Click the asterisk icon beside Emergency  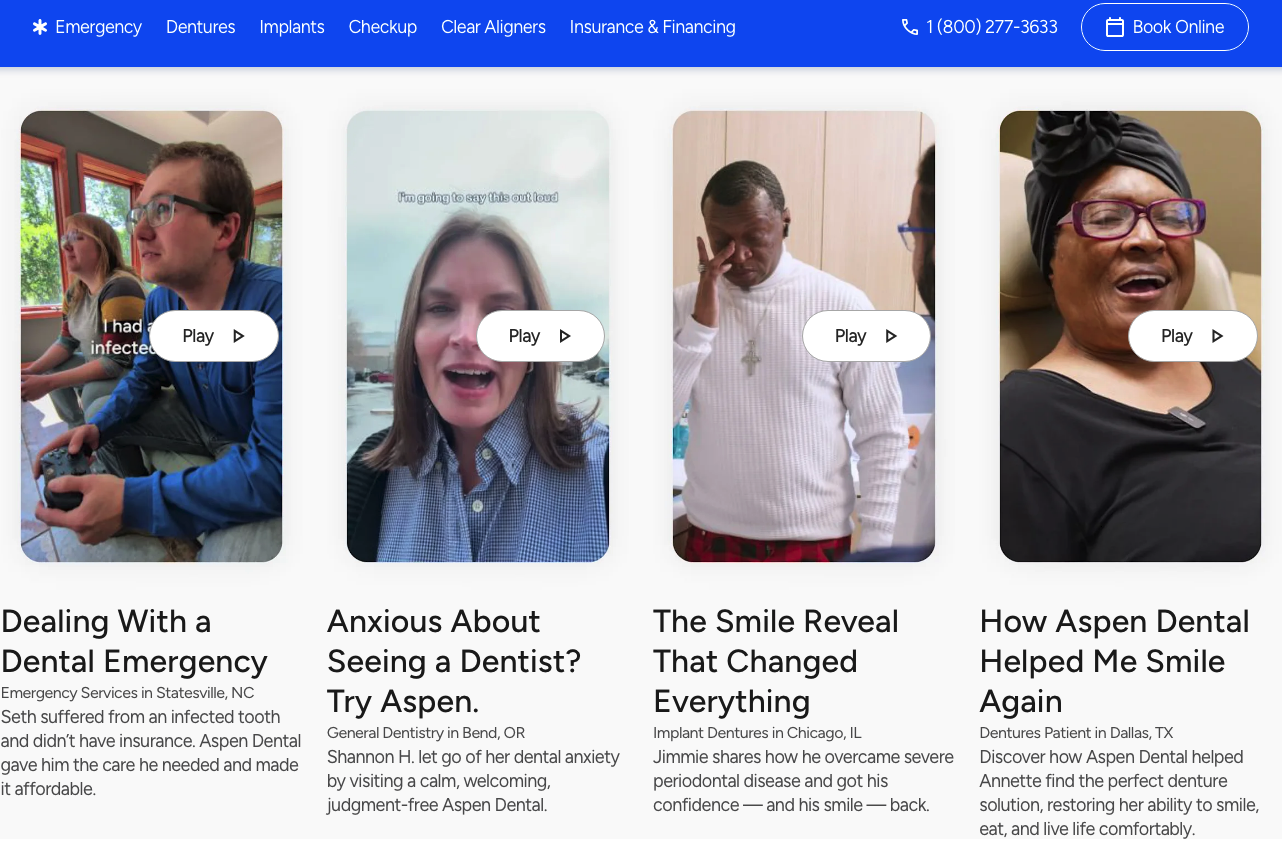[x=40, y=27]
